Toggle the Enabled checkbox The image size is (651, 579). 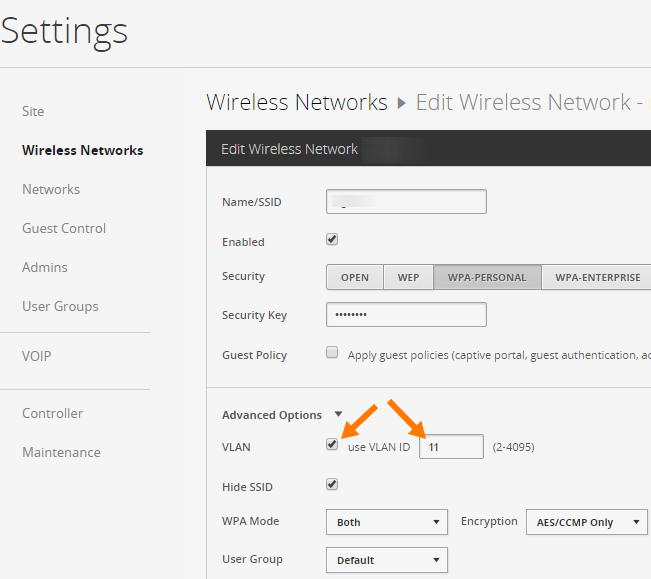(332, 239)
